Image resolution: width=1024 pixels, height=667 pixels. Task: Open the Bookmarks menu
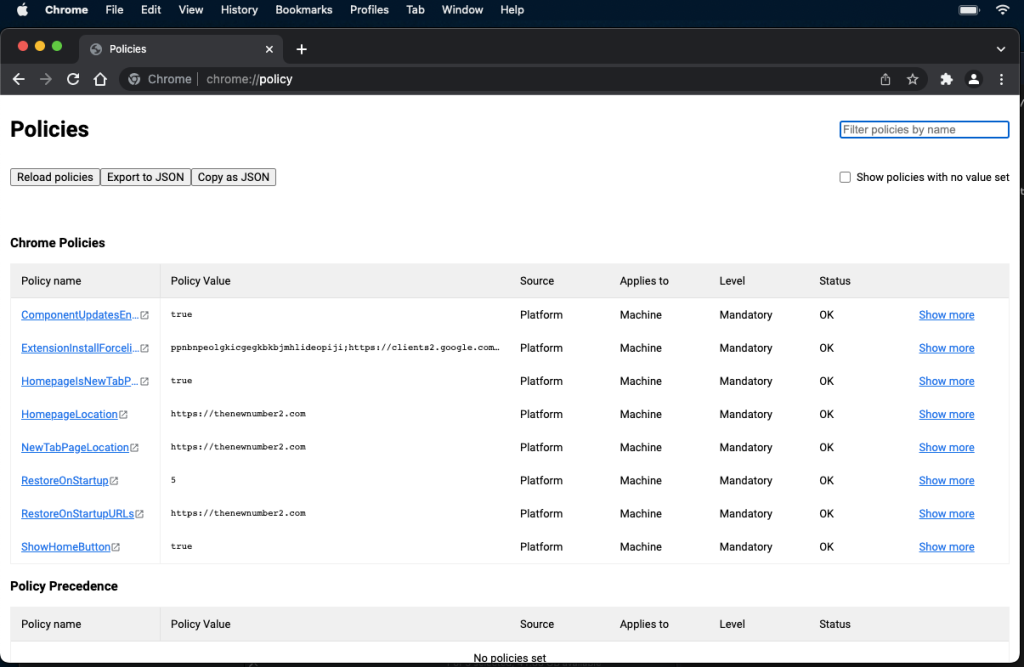(304, 10)
